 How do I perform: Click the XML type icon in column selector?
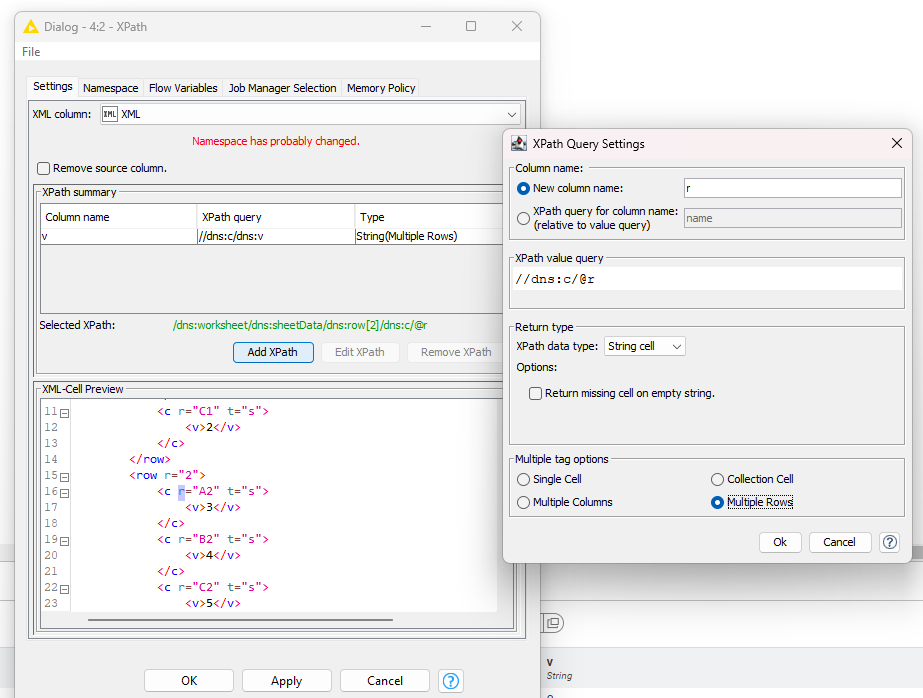pos(110,114)
